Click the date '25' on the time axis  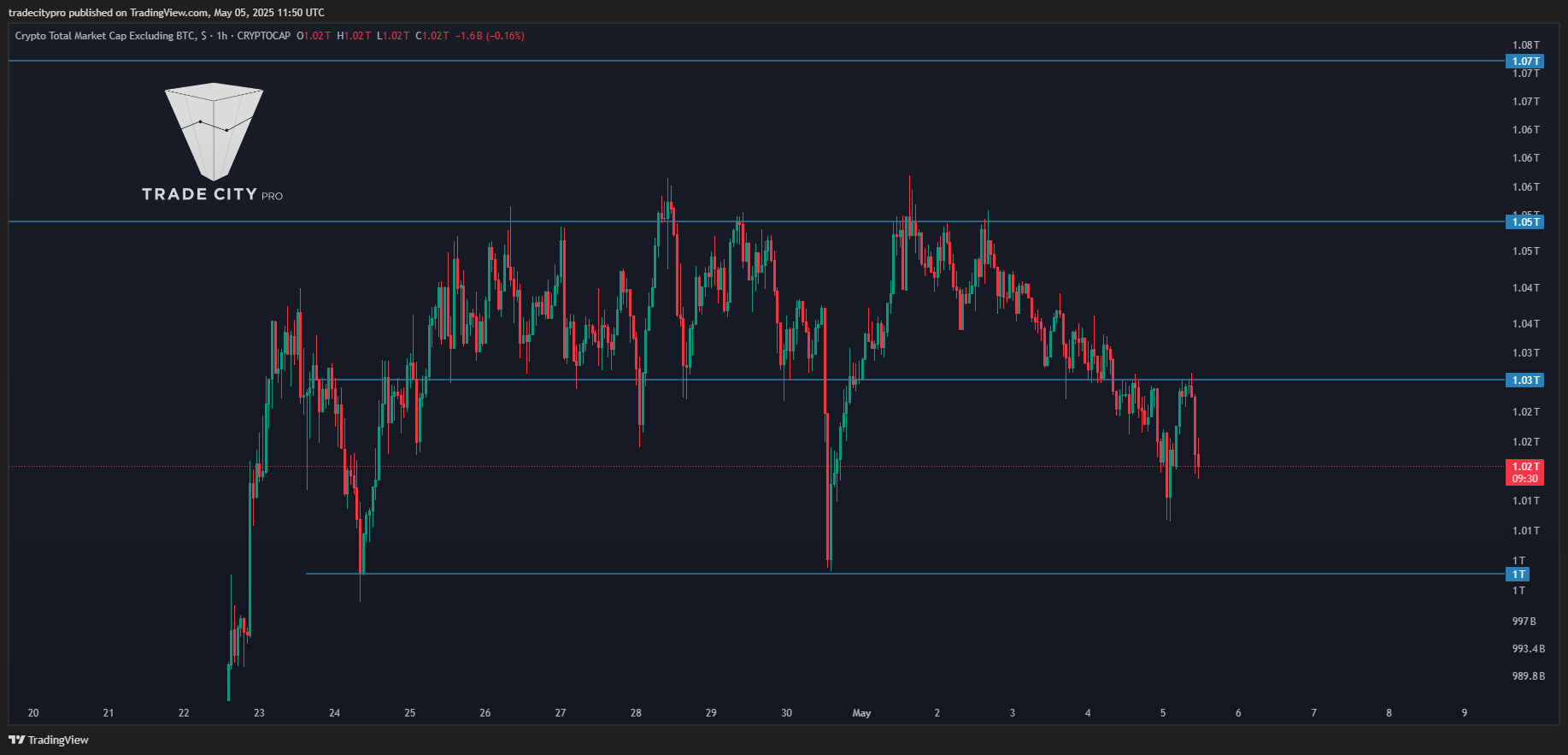409,713
